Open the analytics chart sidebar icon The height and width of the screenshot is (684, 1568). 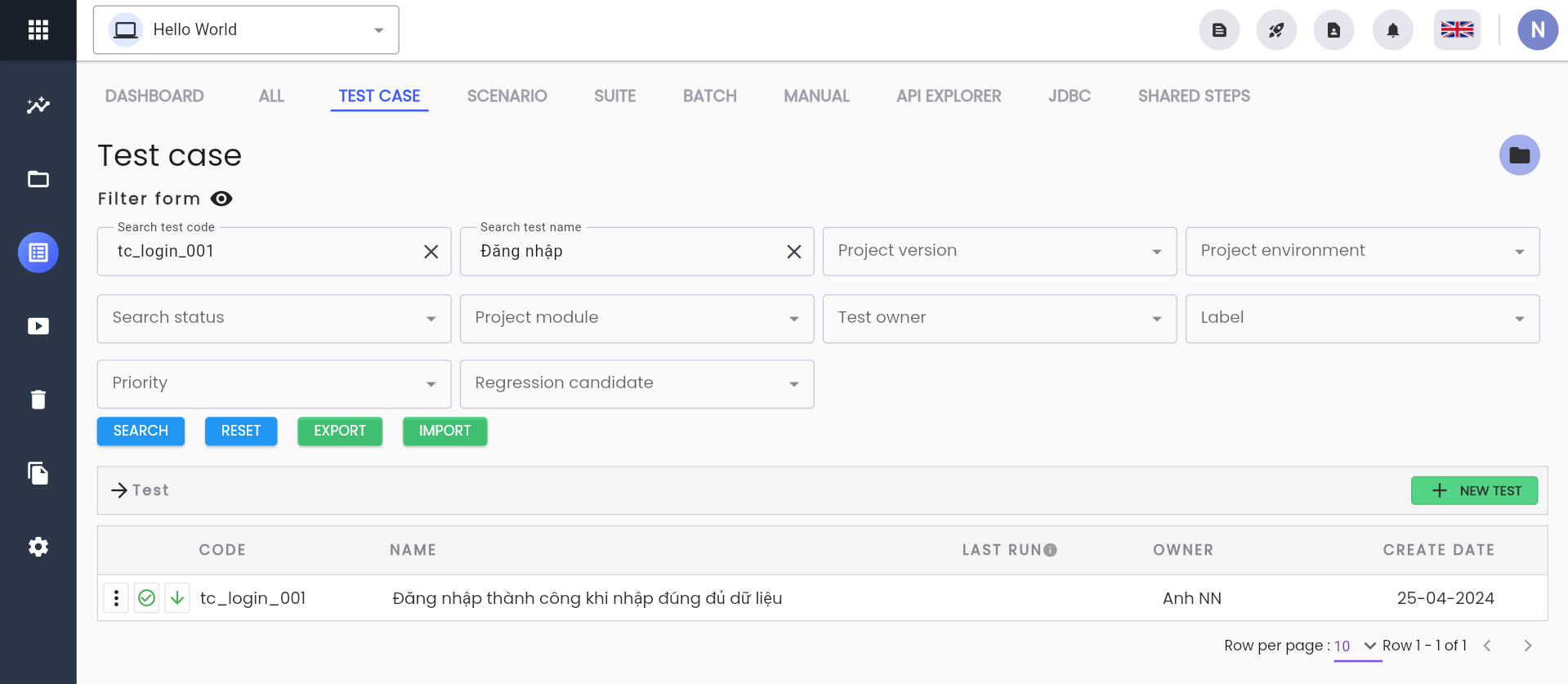point(38,105)
